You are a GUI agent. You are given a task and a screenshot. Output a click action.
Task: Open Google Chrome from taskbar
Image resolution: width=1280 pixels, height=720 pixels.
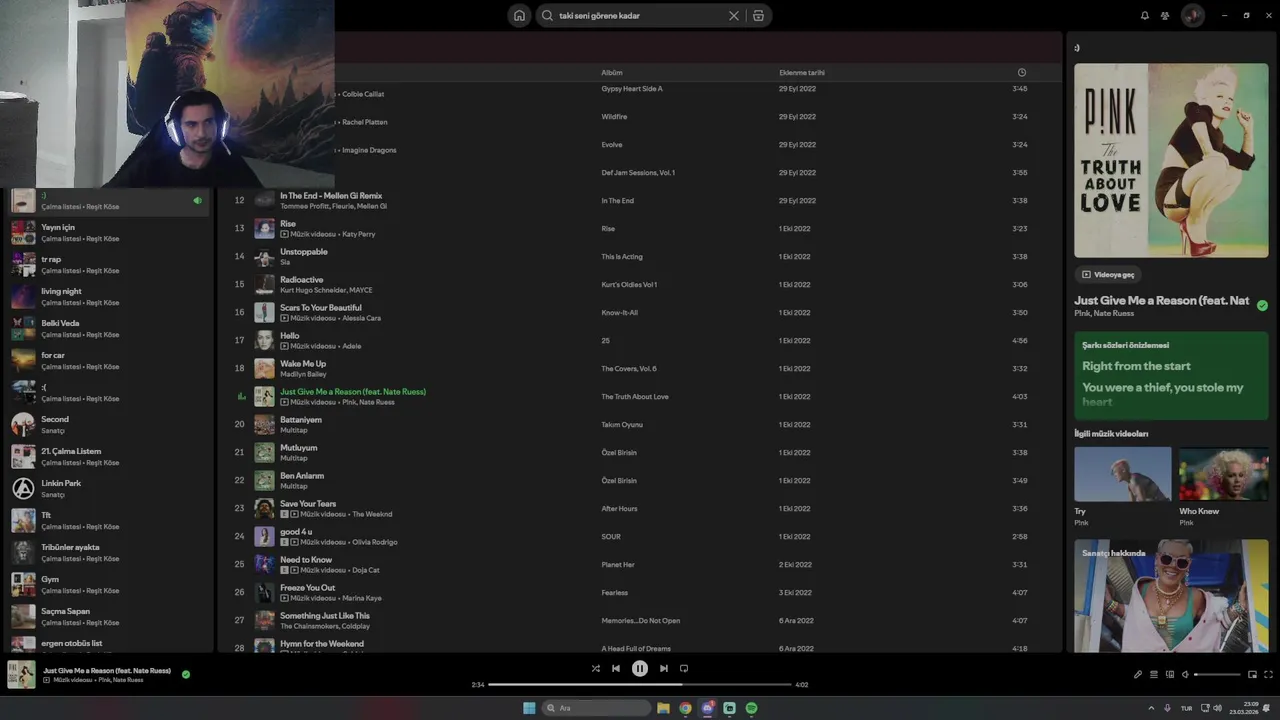(685, 708)
